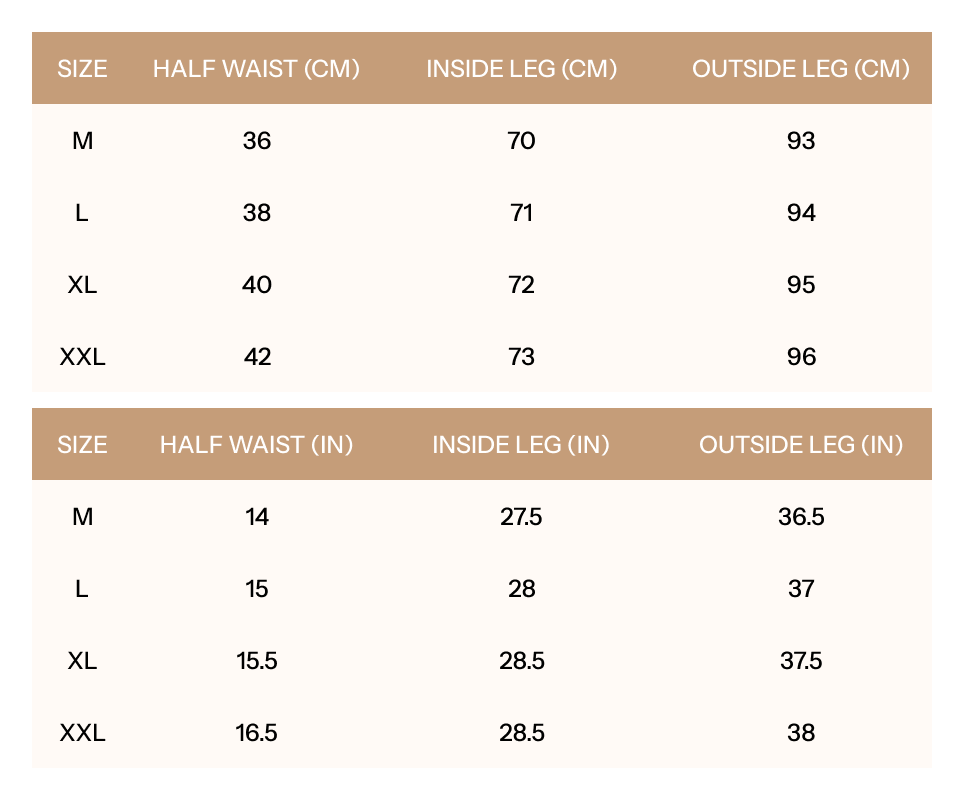The image size is (964, 800).
Task: Select the XXL inside leg value 28.5
Action: point(521,733)
